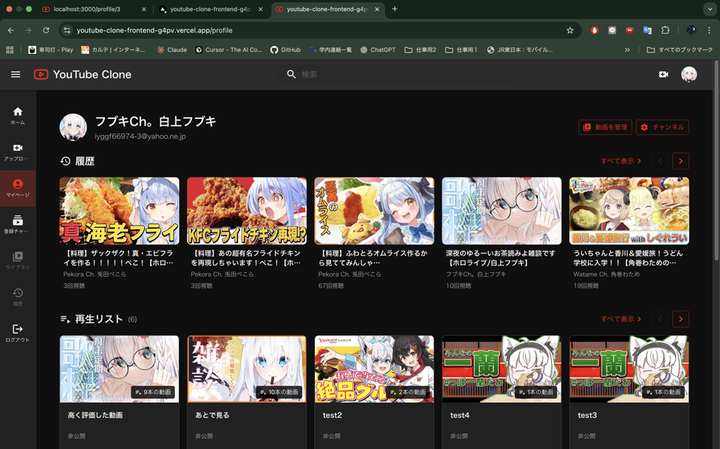Screen dimensions: 720x449
Task: Open the GitHub bookmark
Action: (285, 50)
